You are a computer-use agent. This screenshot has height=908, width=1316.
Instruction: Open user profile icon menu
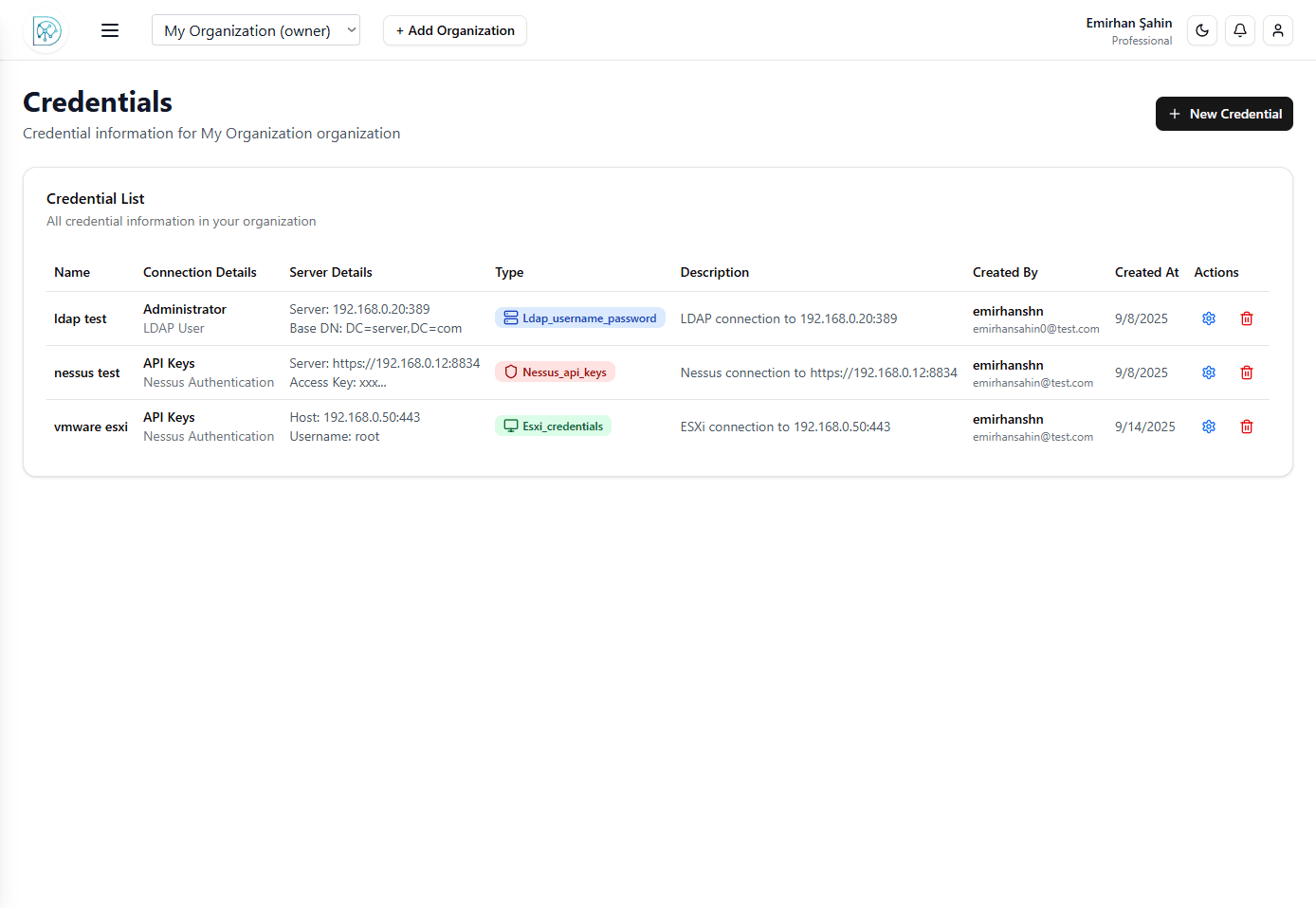[1278, 30]
